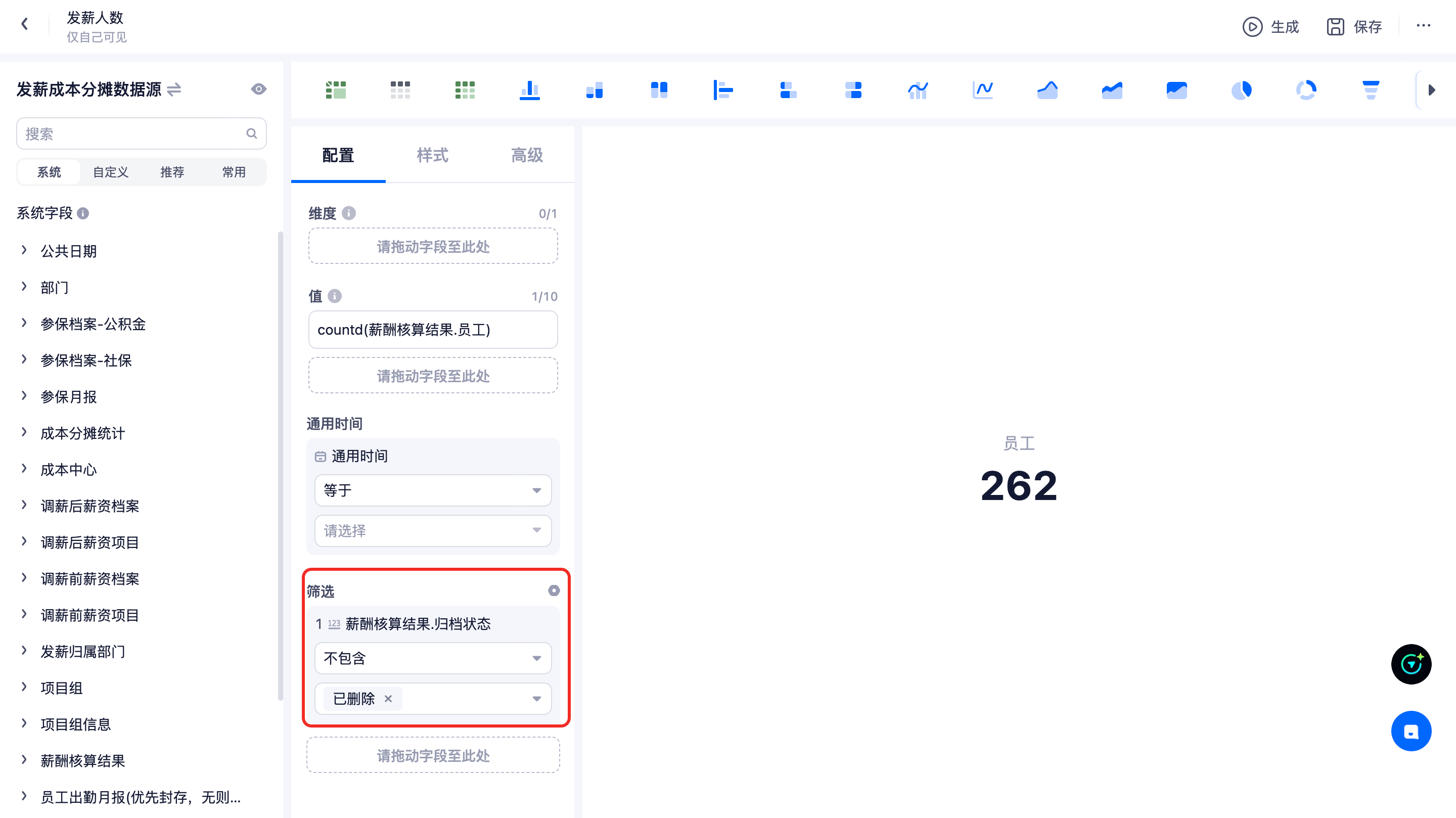Show info tooltip for 值
The image size is (1456, 818).
(335, 296)
